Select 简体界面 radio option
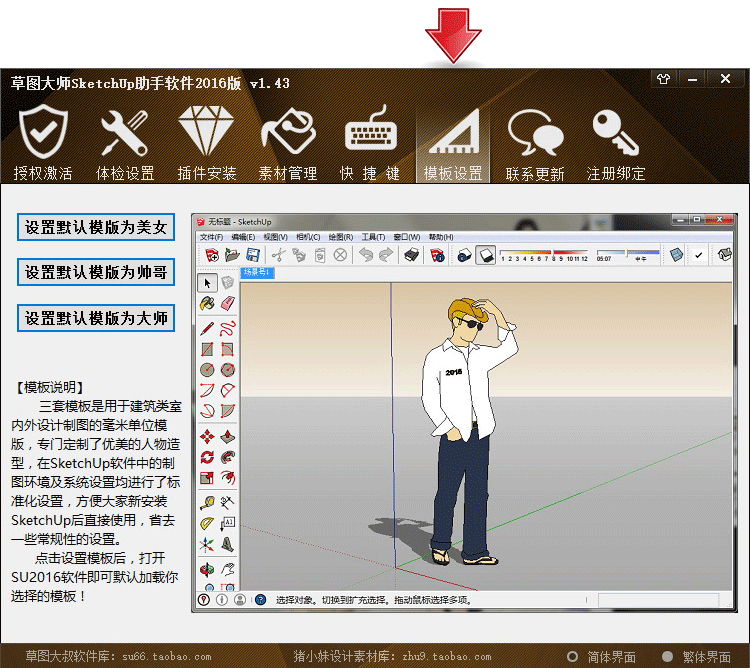Image resolution: width=750 pixels, height=668 pixels. (601, 657)
